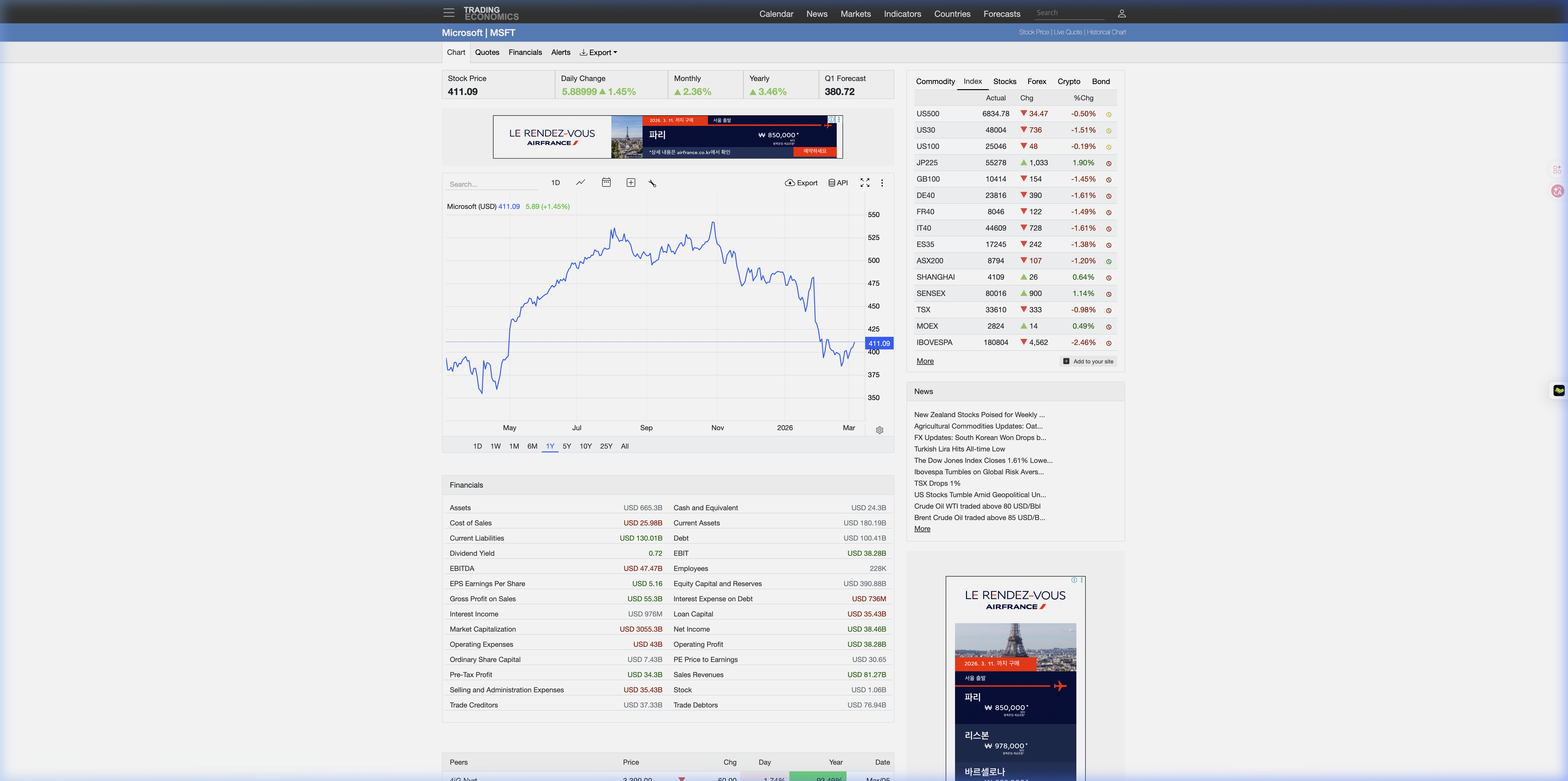Viewport: 1568px width, 781px height.
Task: Switch to the Financials tab
Action: coord(525,52)
